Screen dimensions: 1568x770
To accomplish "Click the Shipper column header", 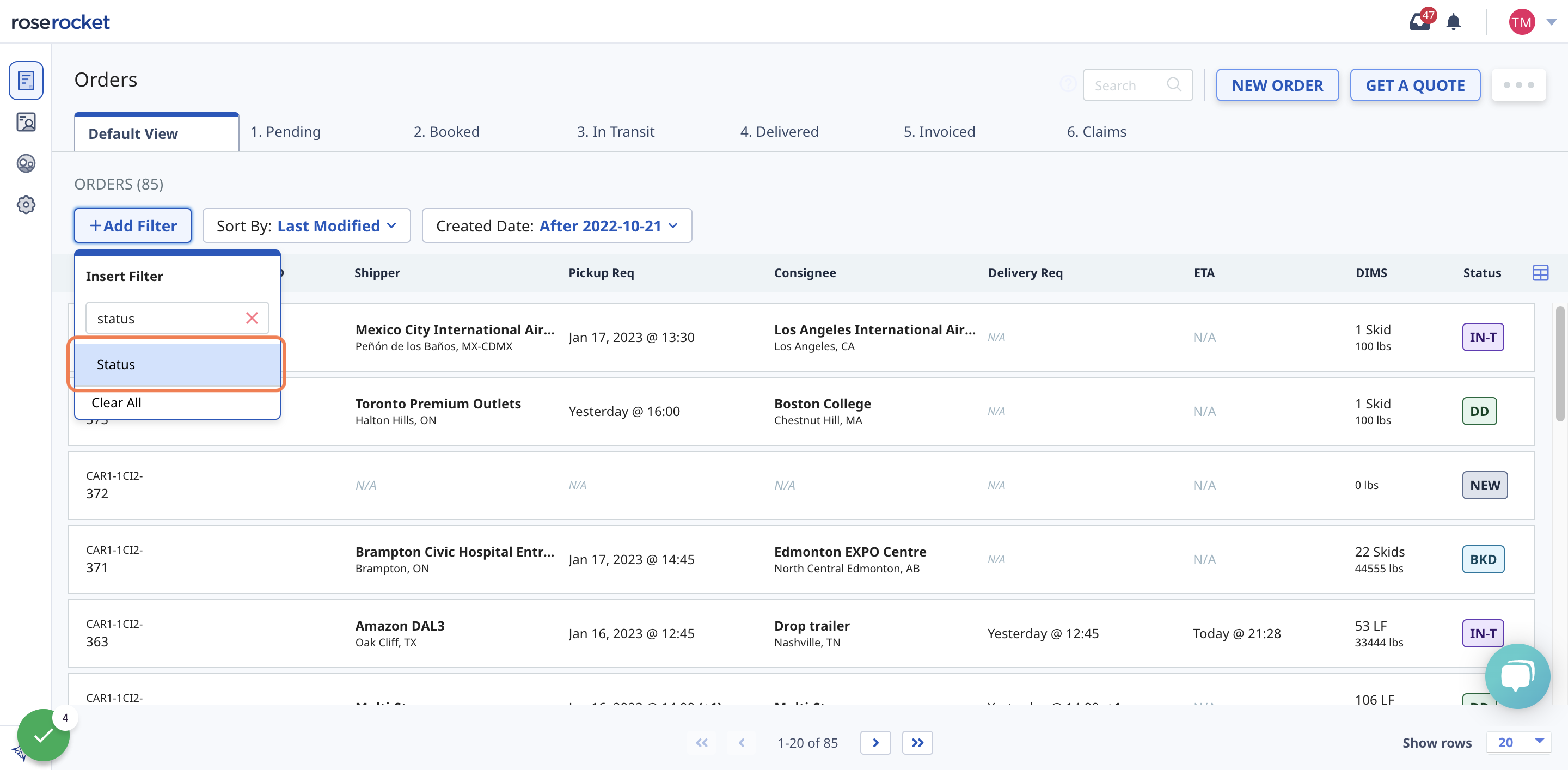I will coord(377,273).
